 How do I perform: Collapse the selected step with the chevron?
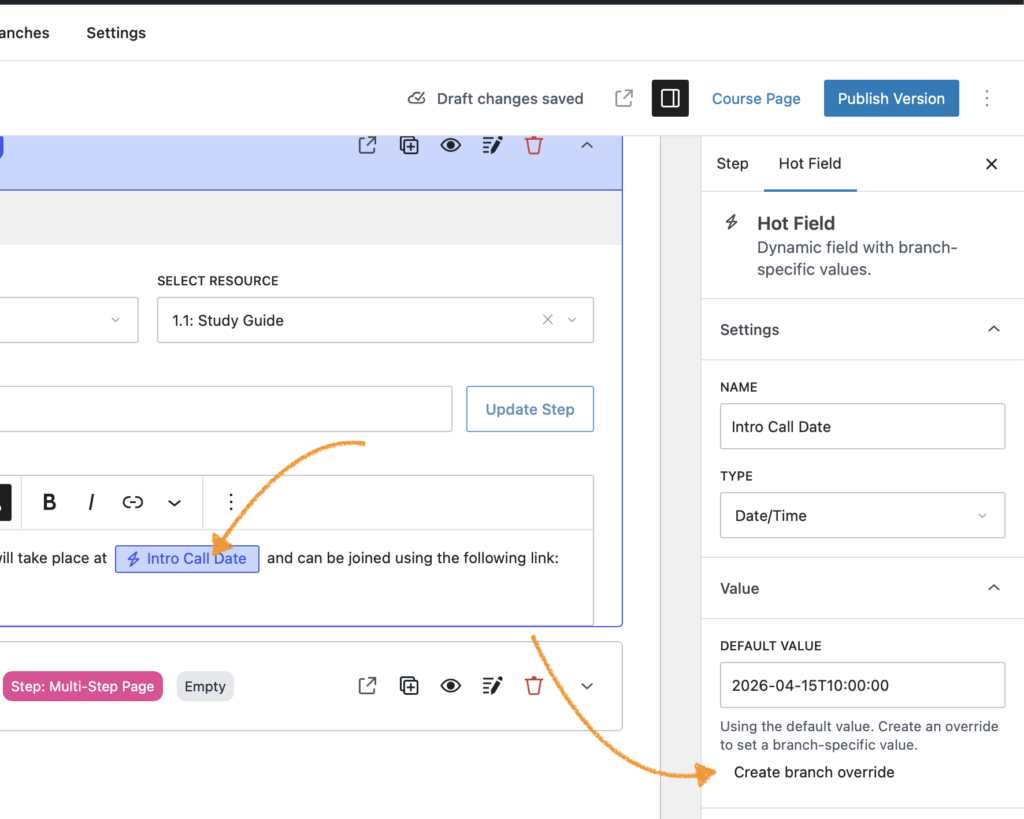coord(587,145)
